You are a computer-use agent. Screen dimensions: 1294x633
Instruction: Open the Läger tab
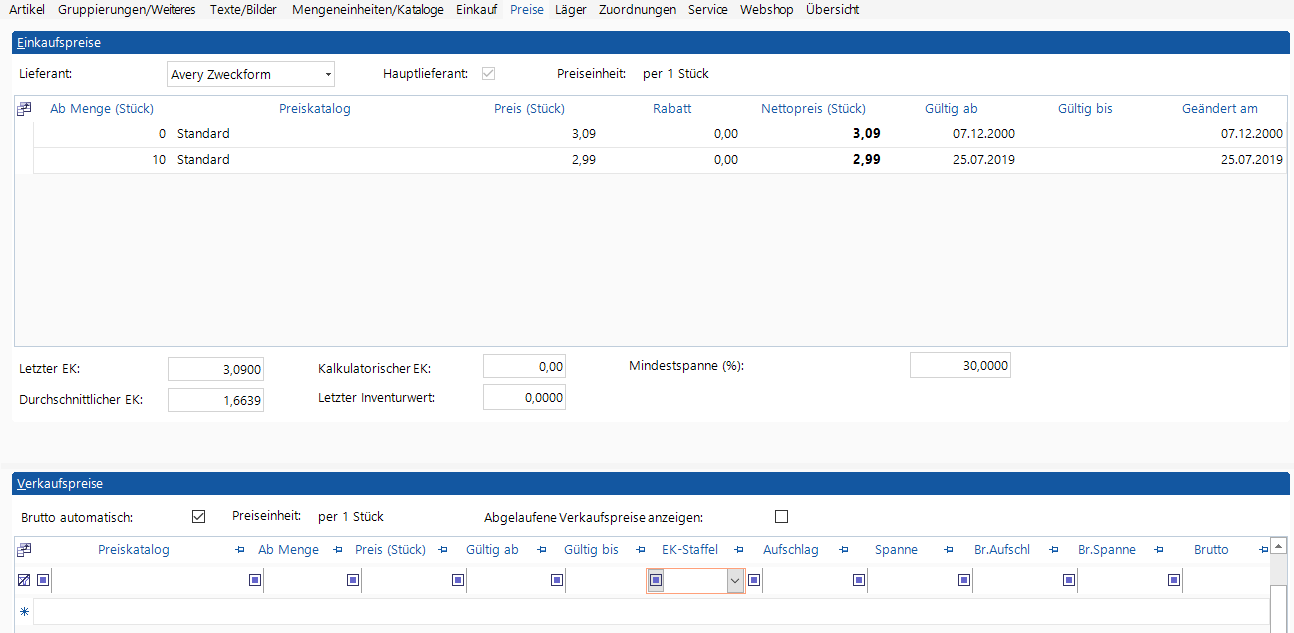[571, 9]
